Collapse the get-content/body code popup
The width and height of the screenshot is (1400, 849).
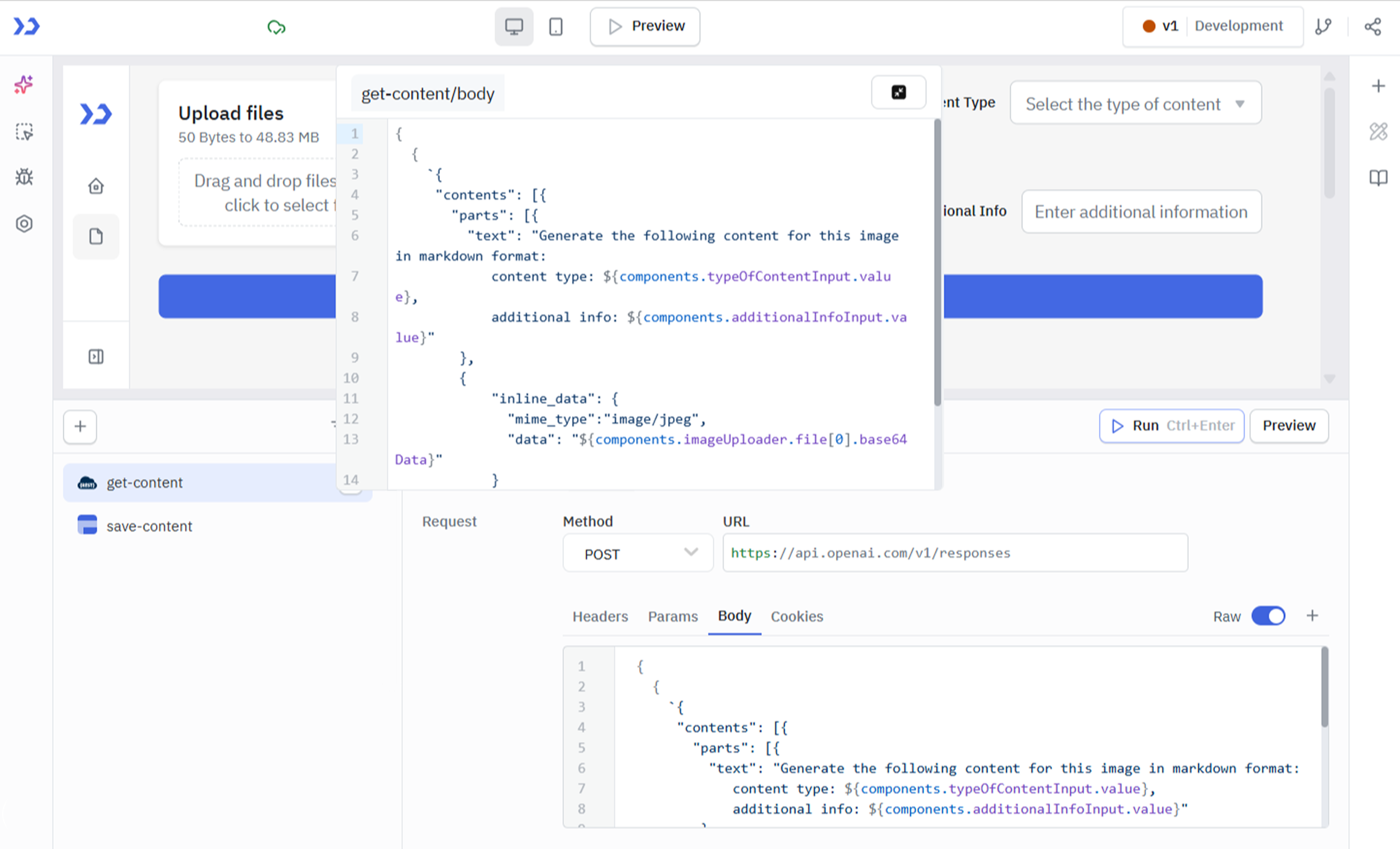coord(898,92)
